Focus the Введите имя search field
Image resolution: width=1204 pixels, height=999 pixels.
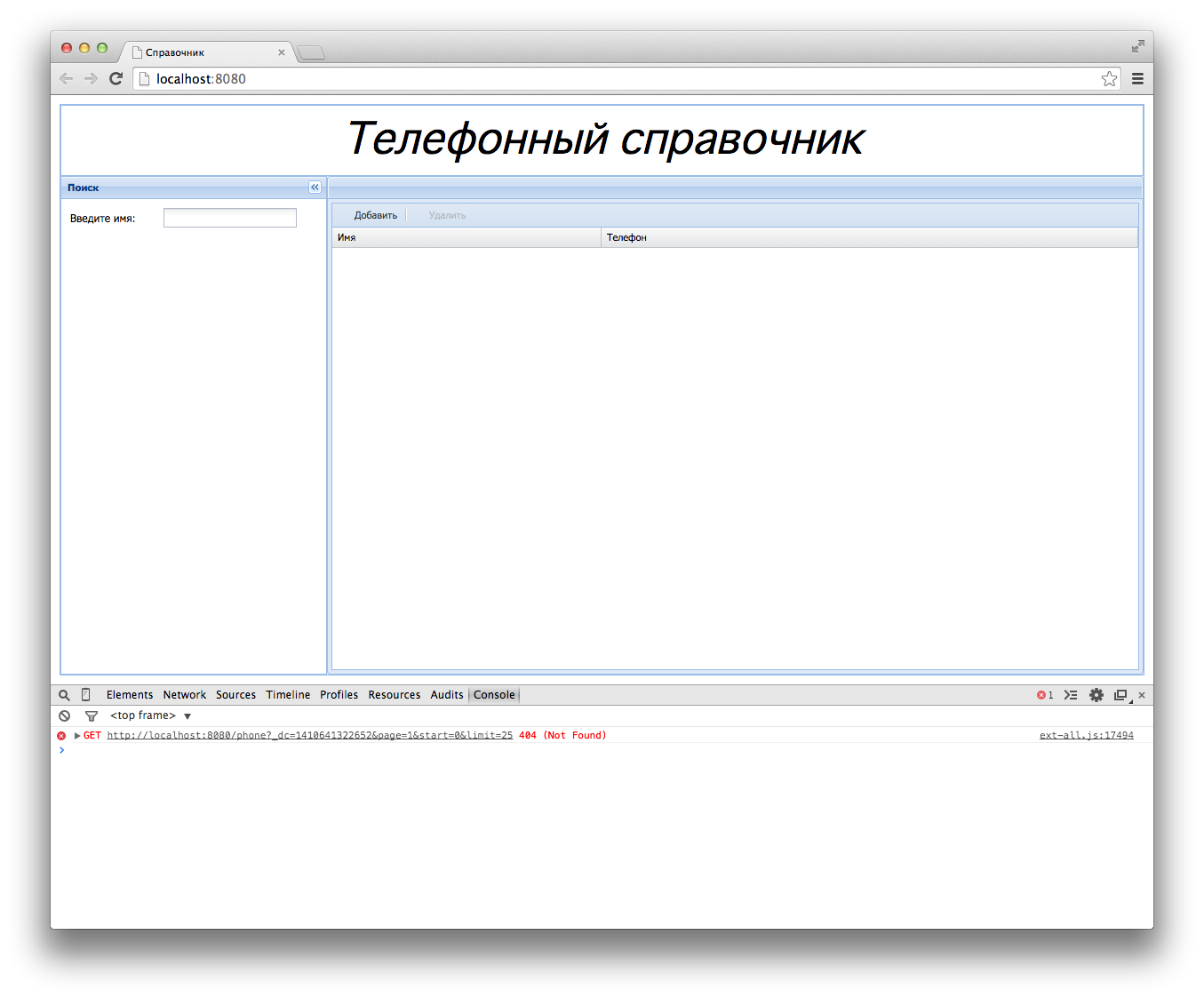(230, 218)
